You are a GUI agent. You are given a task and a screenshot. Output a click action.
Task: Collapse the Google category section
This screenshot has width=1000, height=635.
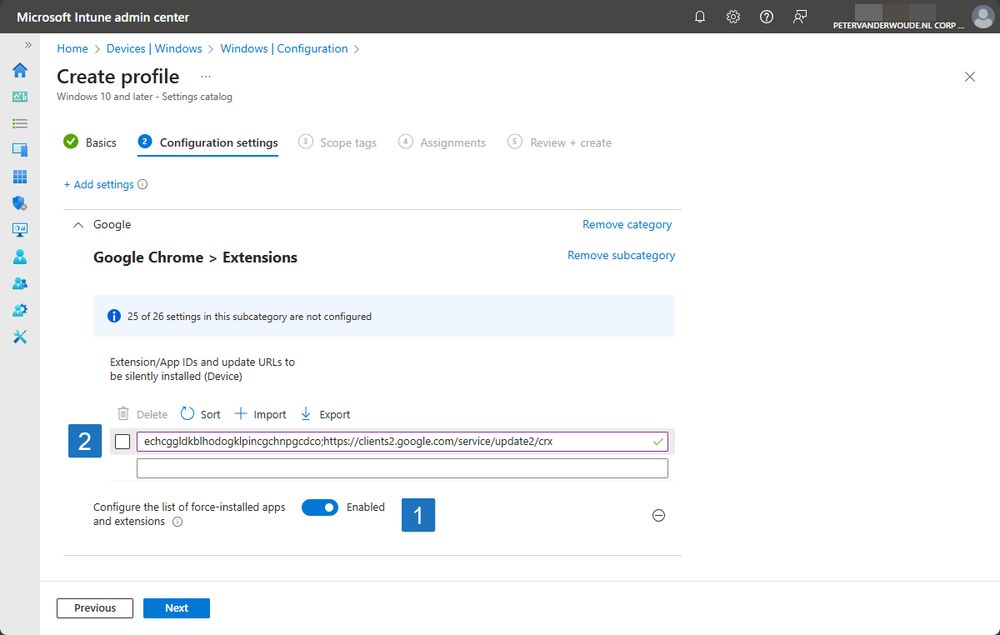[78, 224]
